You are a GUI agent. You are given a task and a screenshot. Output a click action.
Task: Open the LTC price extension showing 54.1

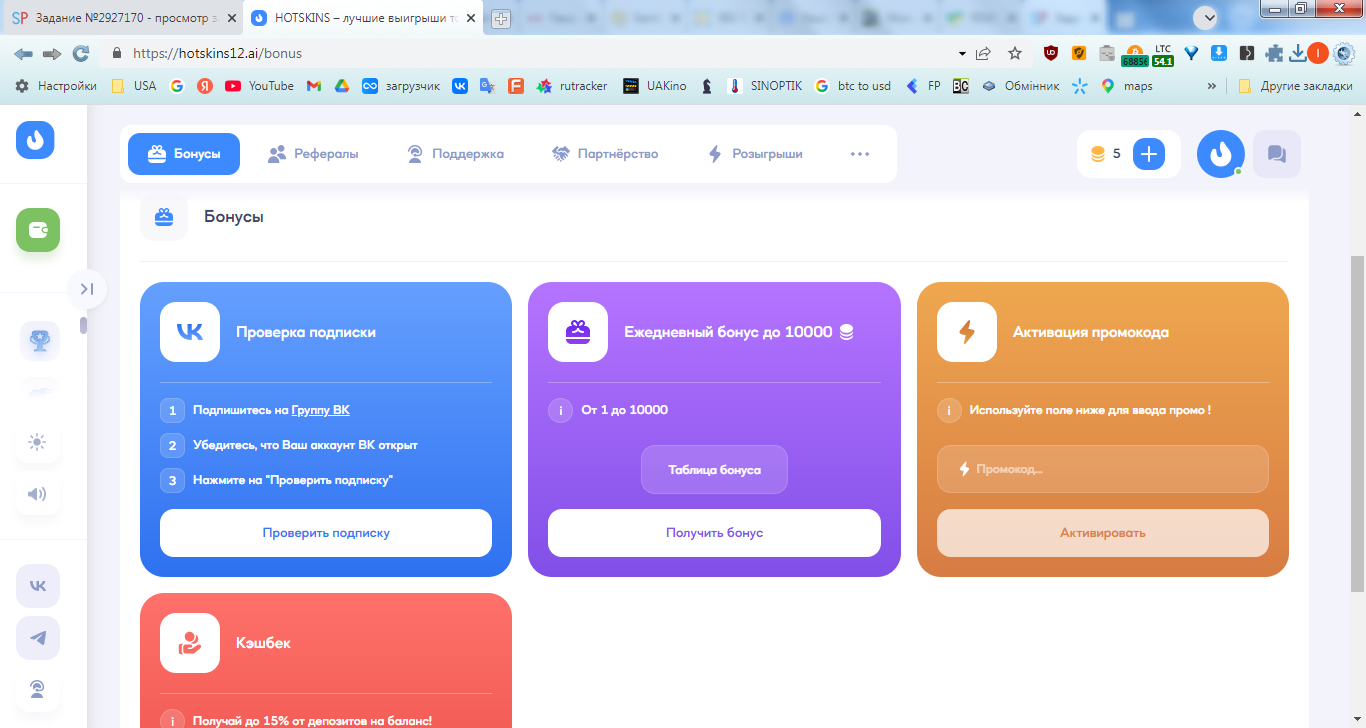(1163, 54)
